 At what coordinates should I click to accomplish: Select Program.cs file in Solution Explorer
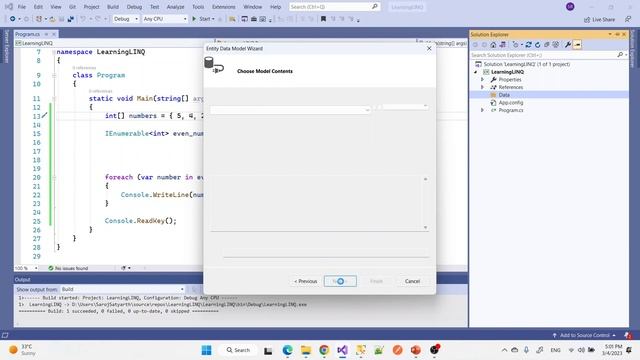[511, 110]
